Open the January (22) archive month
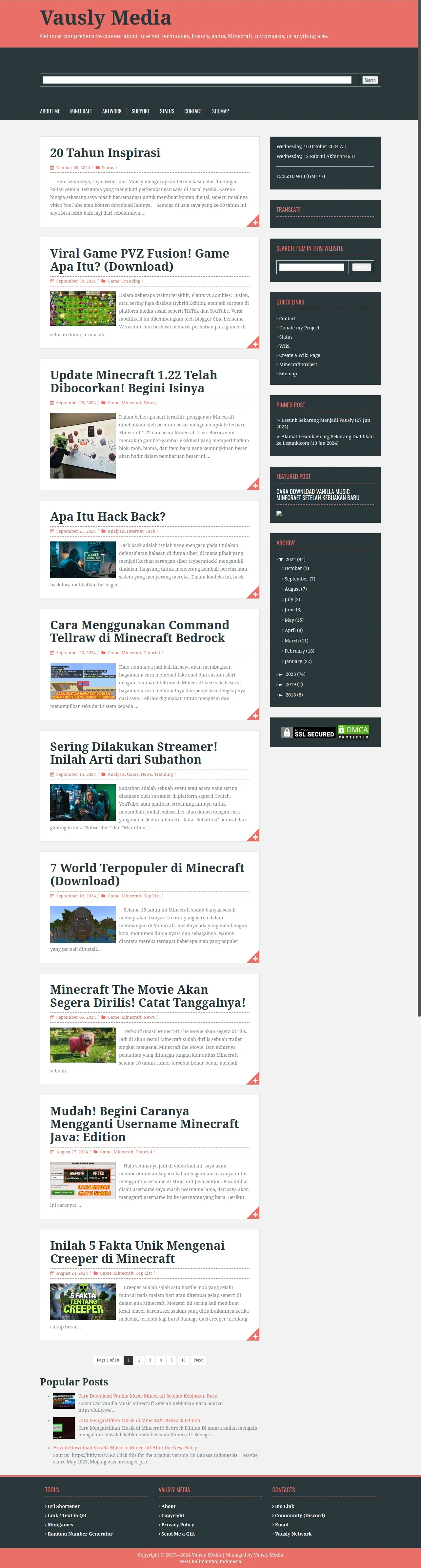The image size is (421, 1568). (298, 662)
